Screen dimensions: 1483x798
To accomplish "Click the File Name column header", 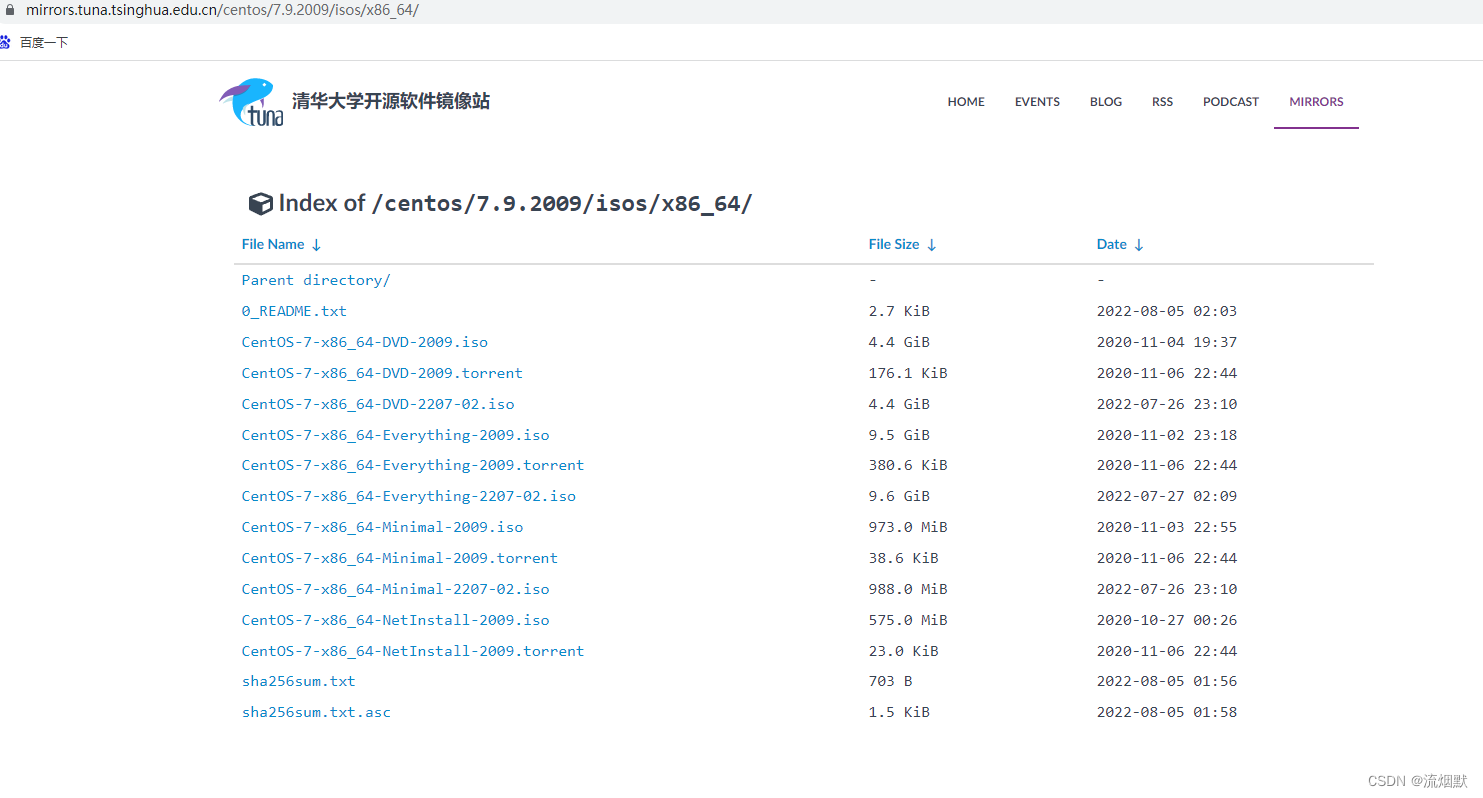I will pyautogui.click(x=273, y=245).
